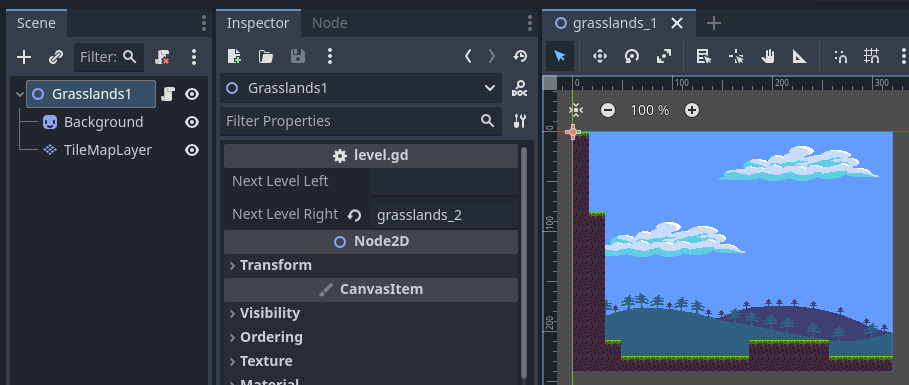Zoom in the 2D viewport
This screenshot has width=909, height=385.
692,110
